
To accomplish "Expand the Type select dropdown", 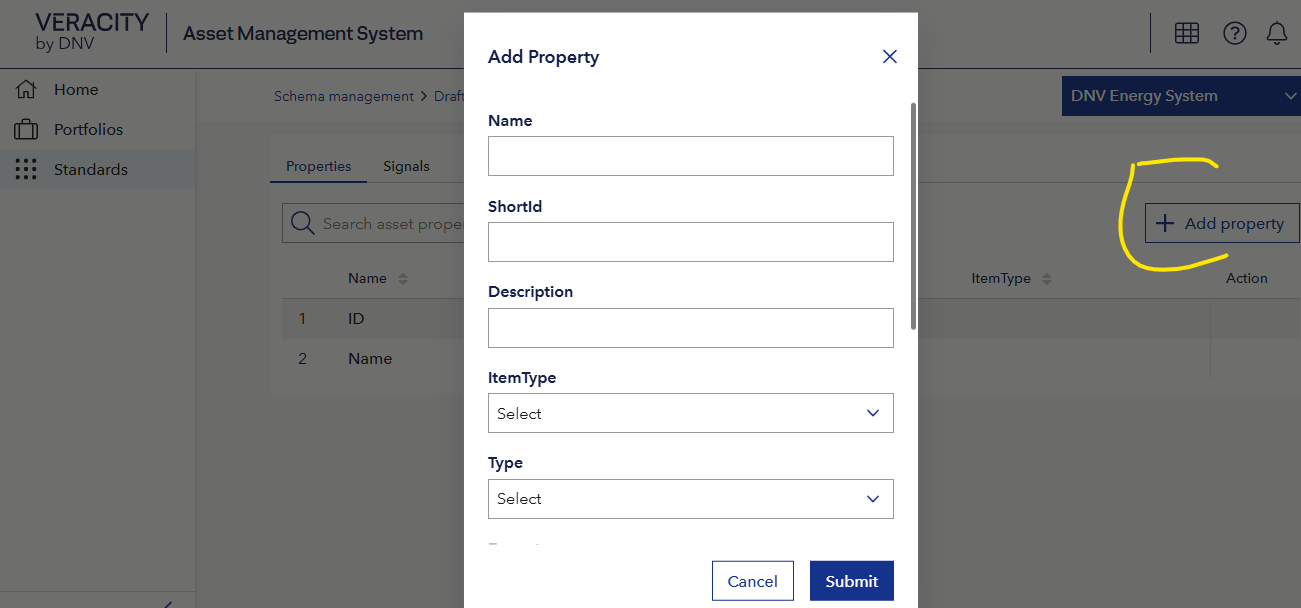I will (x=690, y=498).
